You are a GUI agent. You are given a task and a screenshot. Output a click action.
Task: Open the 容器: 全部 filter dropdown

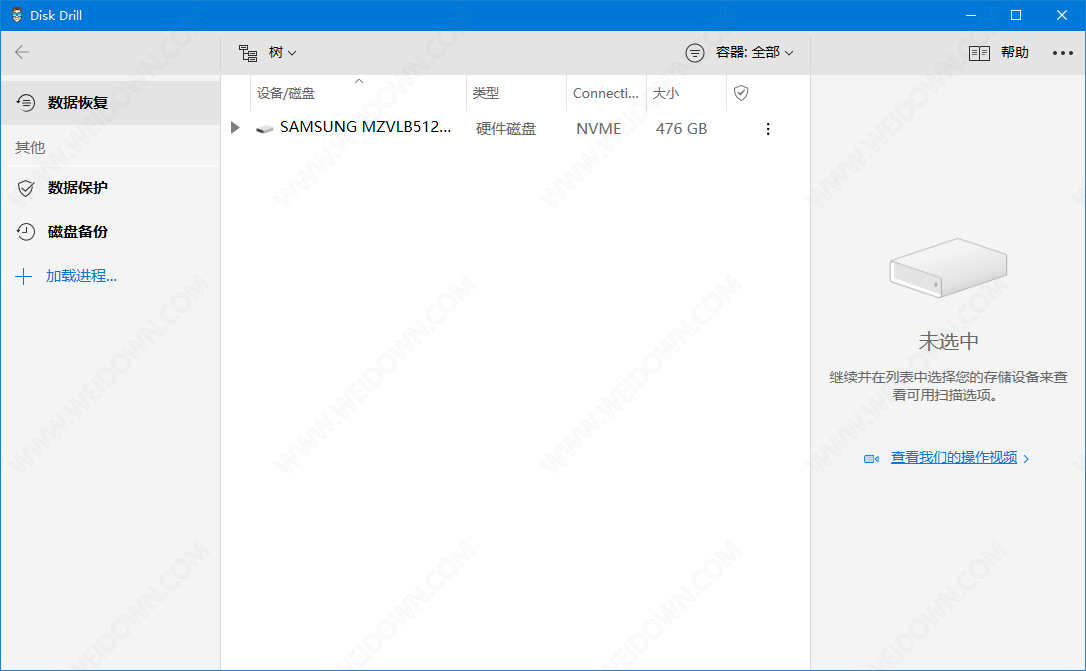click(754, 53)
